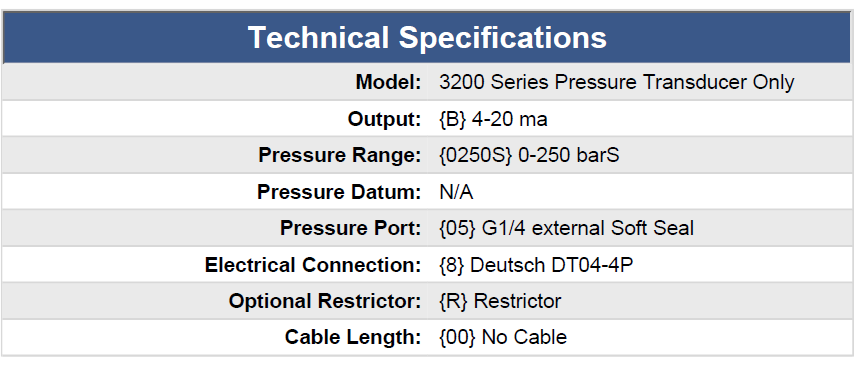
Task: Select the Pressure Range label
Action: point(340,155)
